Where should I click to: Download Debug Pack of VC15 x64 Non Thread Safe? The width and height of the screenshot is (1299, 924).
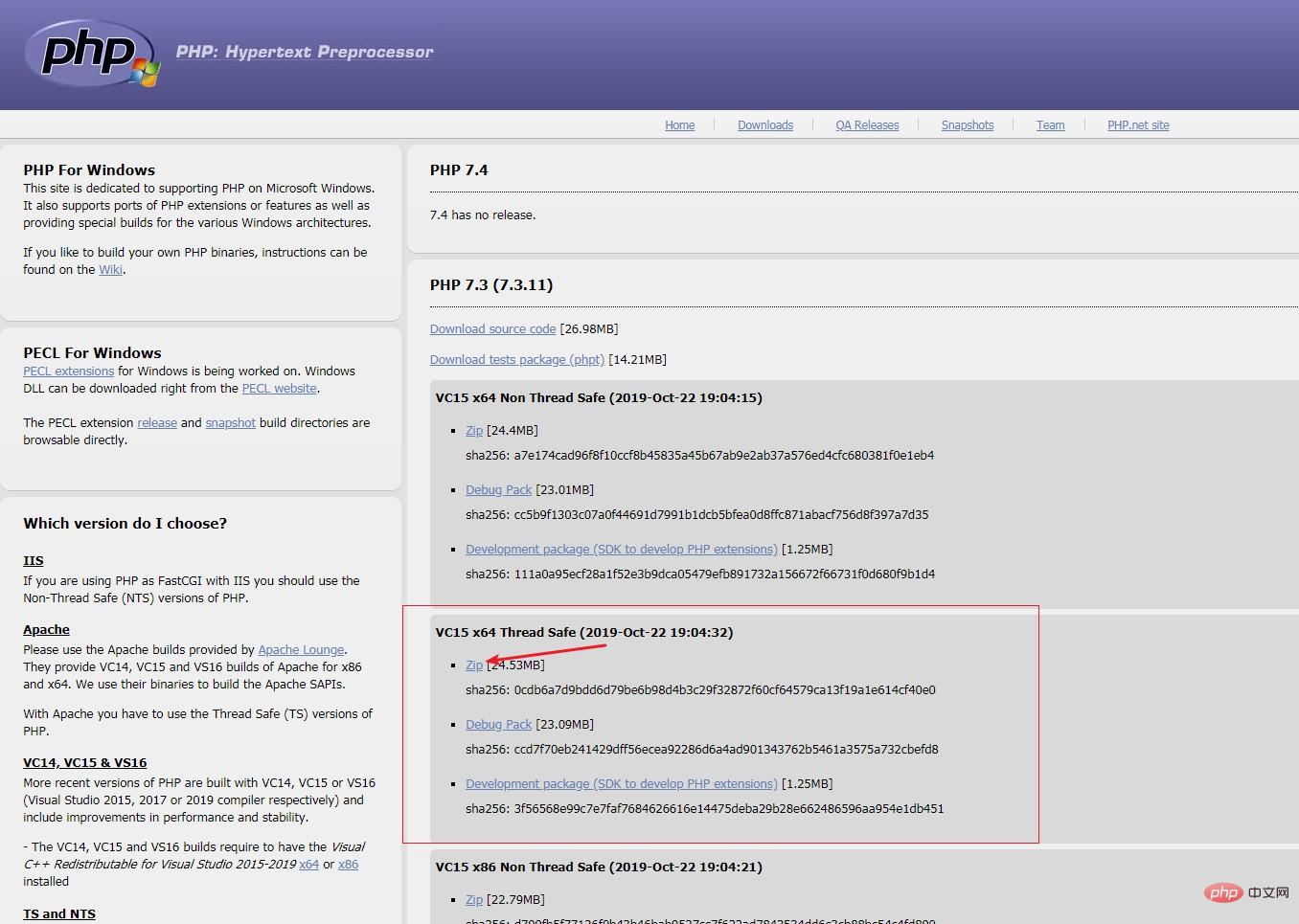pyautogui.click(x=498, y=490)
